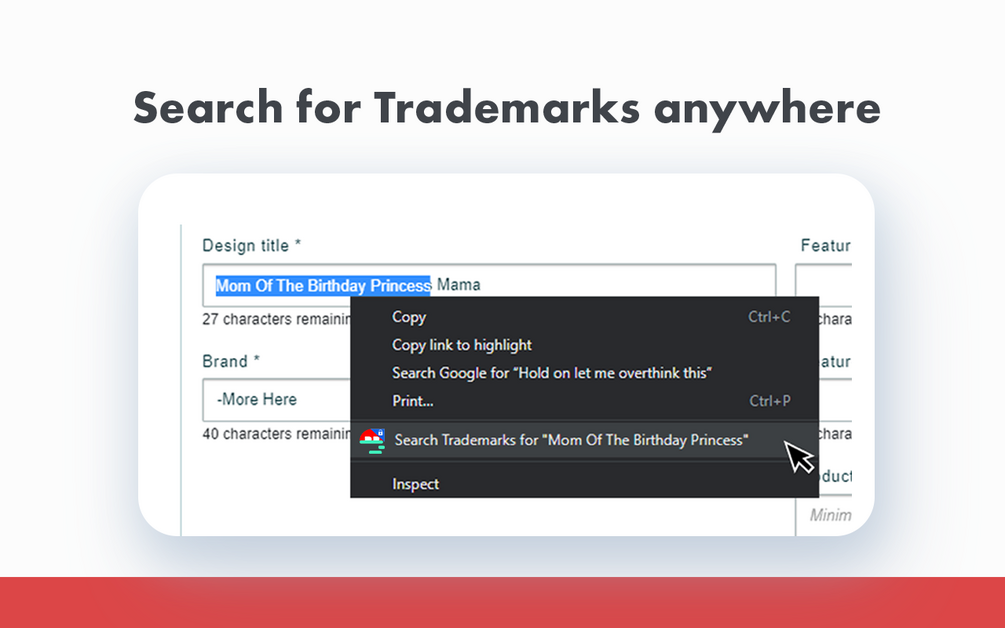
Task: Select Search Trademarks for "Mom Of The Birthday Princess"
Action: click(585, 440)
